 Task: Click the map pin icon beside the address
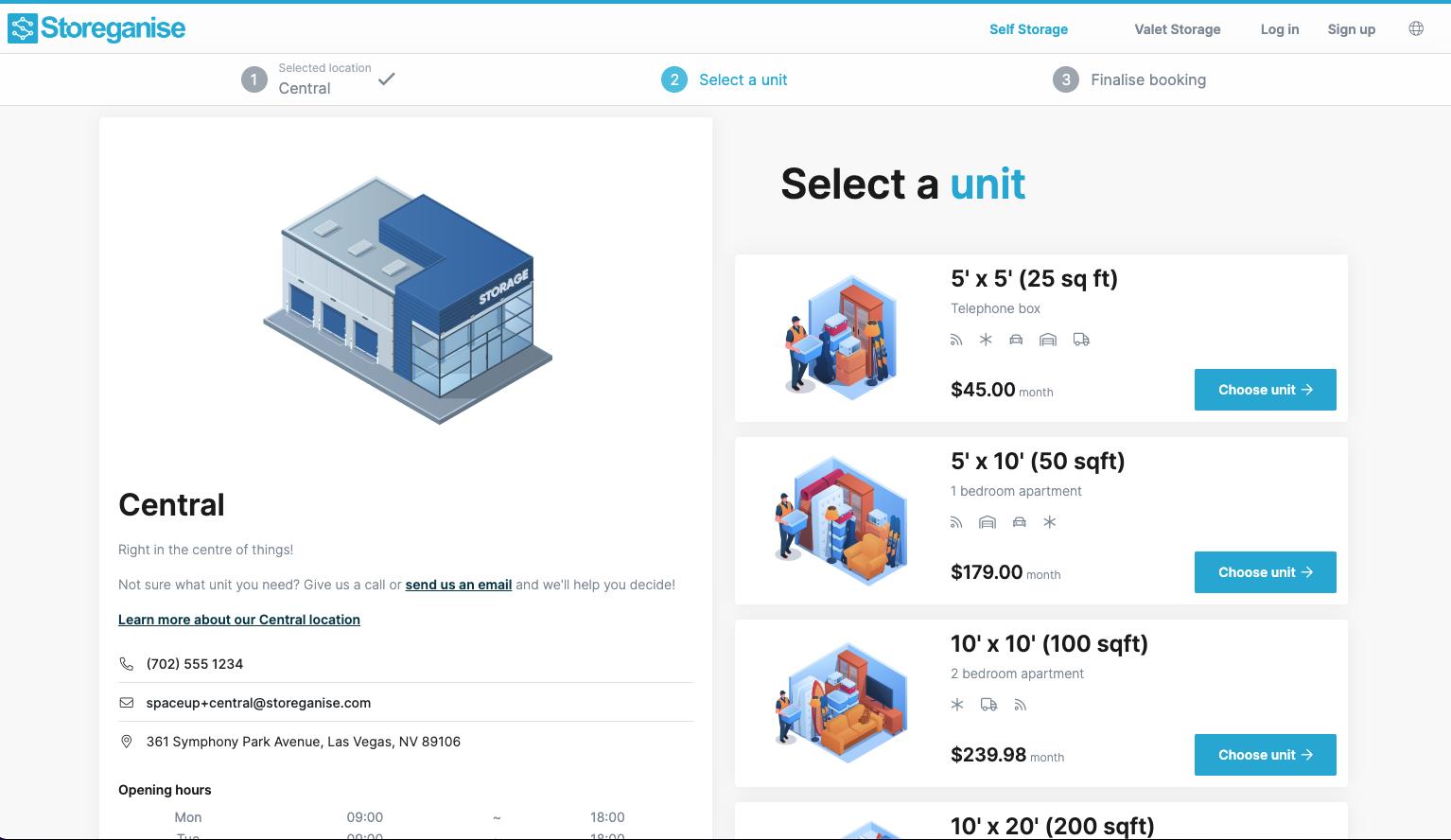[126, 742]
